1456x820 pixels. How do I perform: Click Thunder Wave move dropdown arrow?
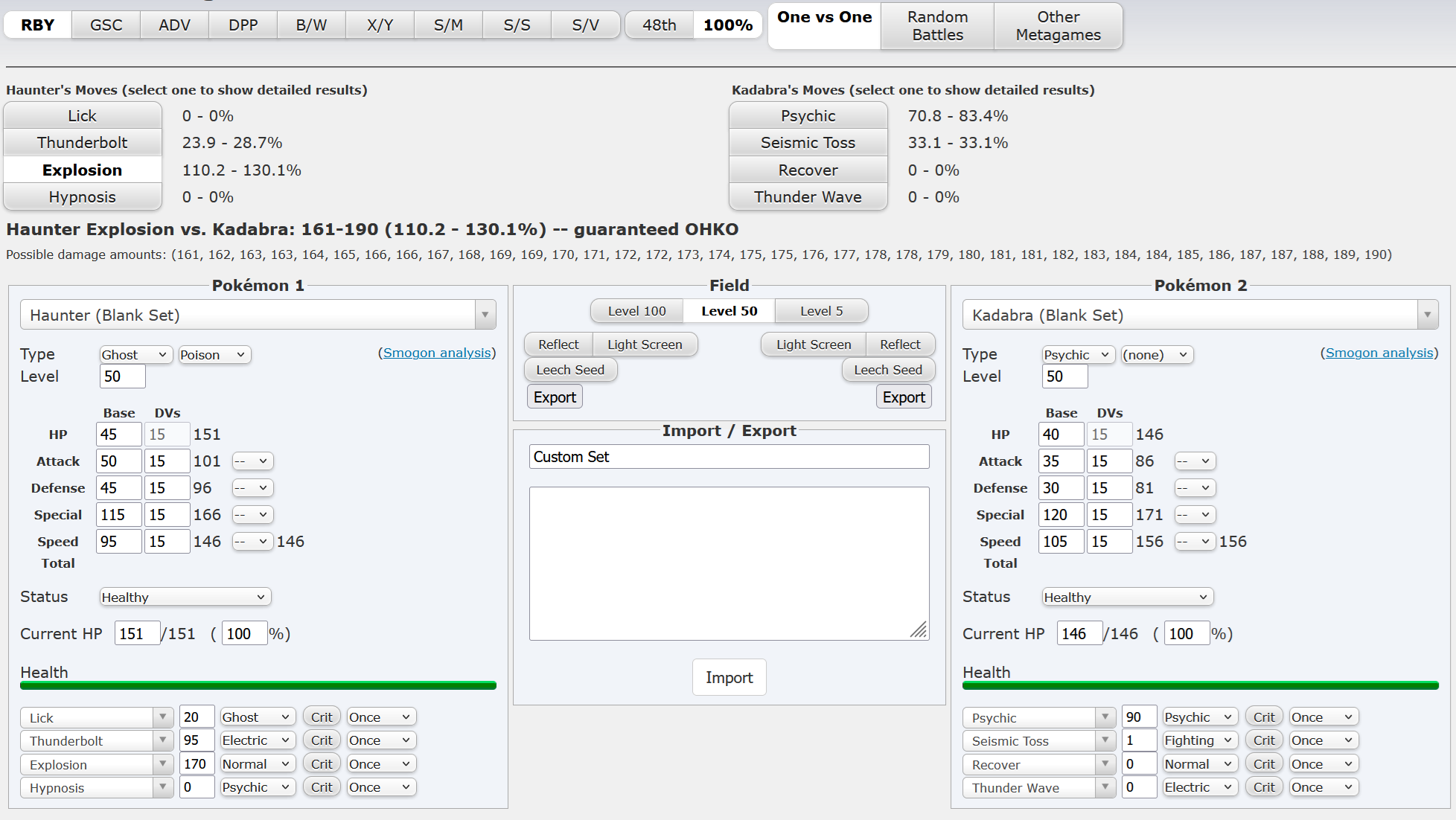[x=1105, y=787]
